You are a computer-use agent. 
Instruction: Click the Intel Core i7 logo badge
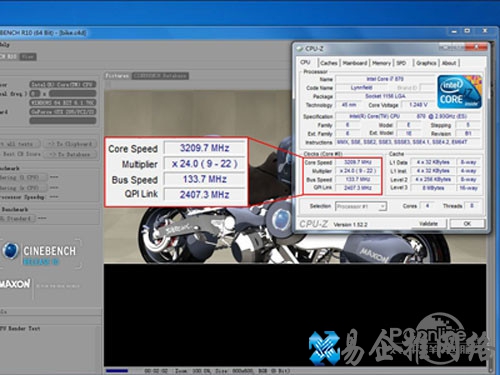(x=459, y=92)
